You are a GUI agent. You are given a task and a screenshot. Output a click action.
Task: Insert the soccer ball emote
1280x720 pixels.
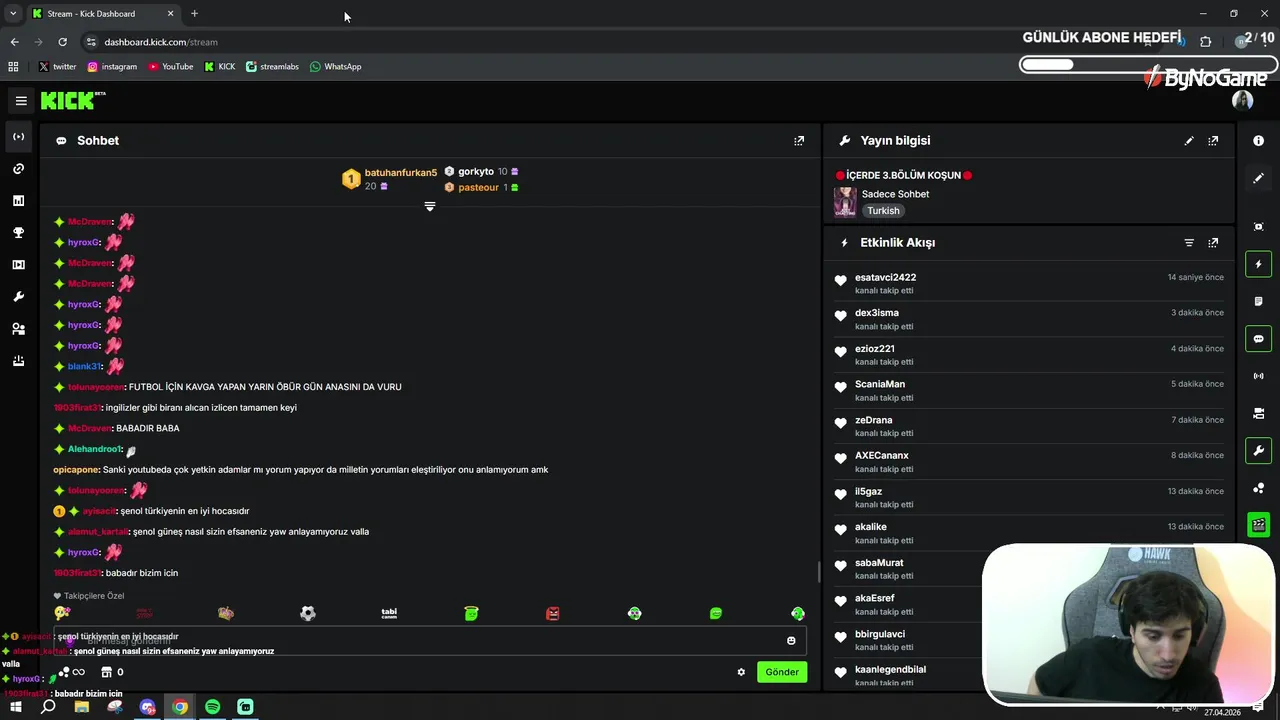point(308,613)
